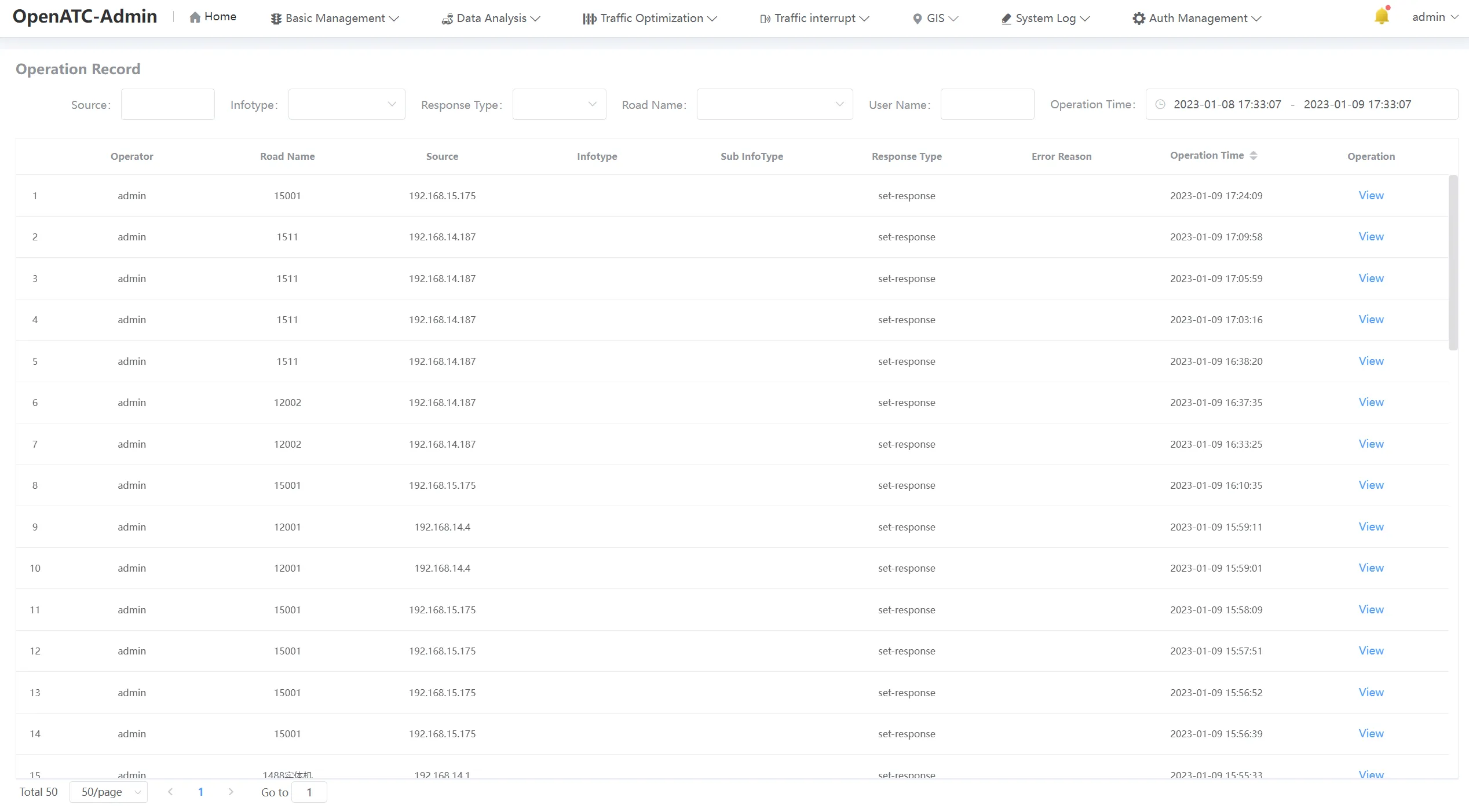Viewport: 1469px width, 812px height.
Task: View record 1 at 17:24:09
Action: 1371,195
